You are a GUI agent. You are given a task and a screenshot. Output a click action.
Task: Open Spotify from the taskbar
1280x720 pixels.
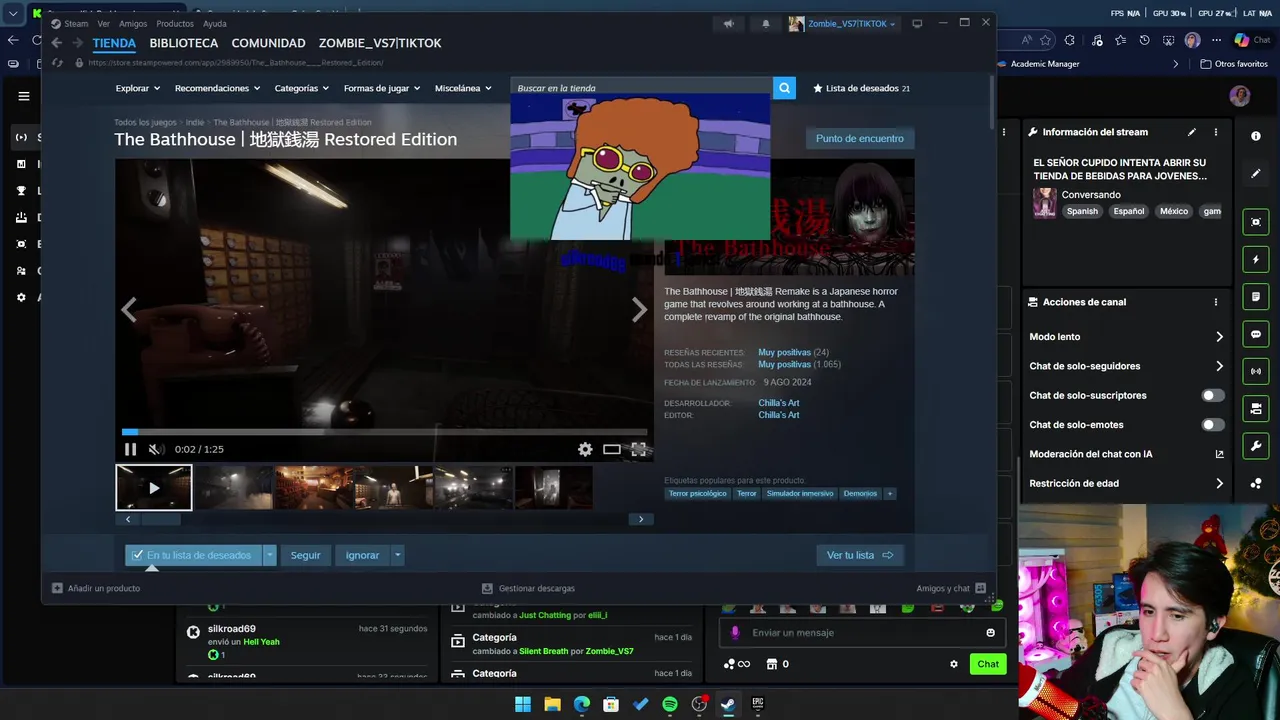670,704
